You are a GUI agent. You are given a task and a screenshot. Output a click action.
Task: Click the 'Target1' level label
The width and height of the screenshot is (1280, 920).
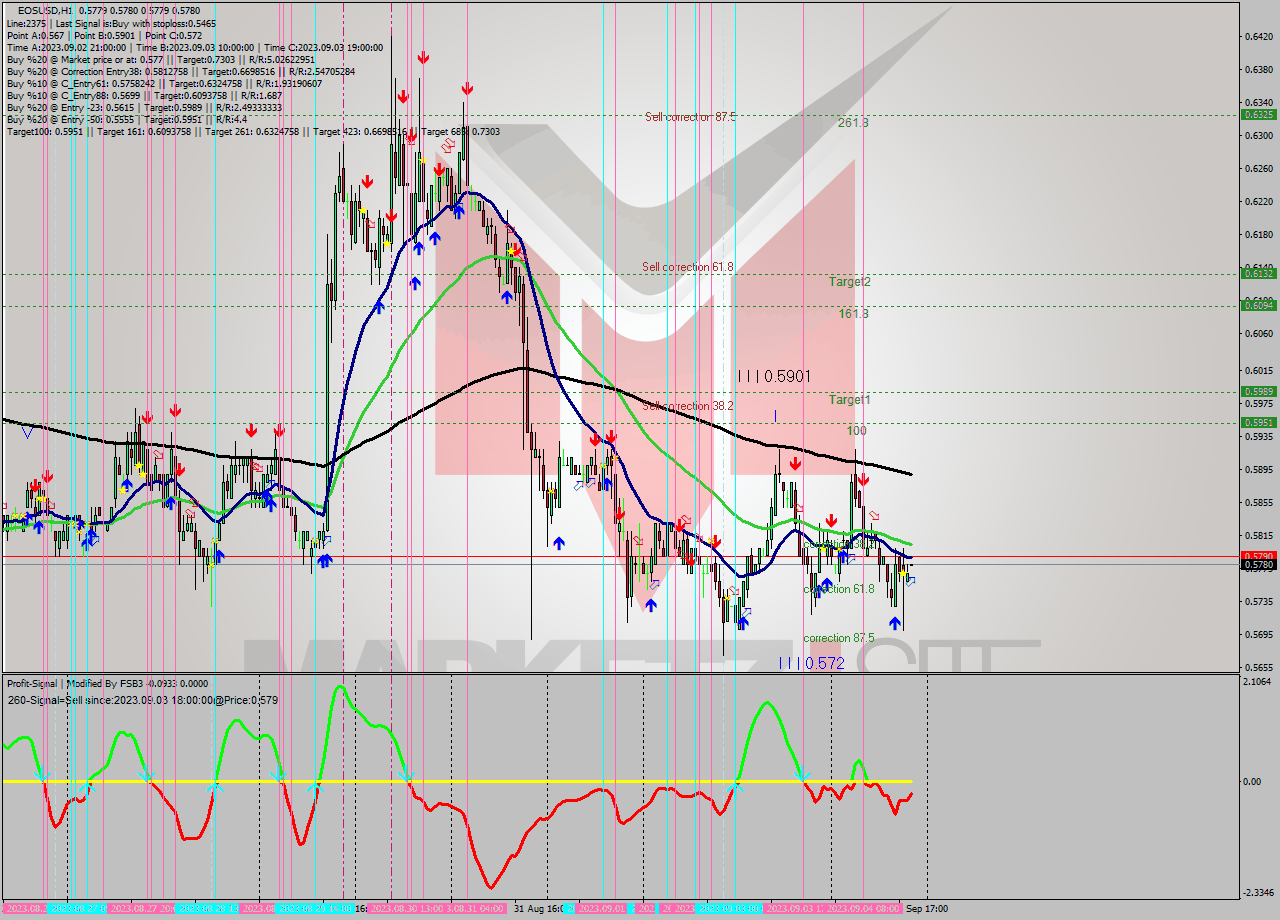pos(849,400)
